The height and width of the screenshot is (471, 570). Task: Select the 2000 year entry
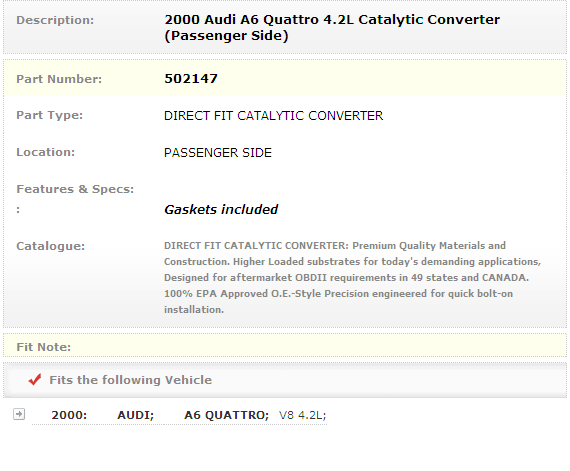tap(69, 415)
